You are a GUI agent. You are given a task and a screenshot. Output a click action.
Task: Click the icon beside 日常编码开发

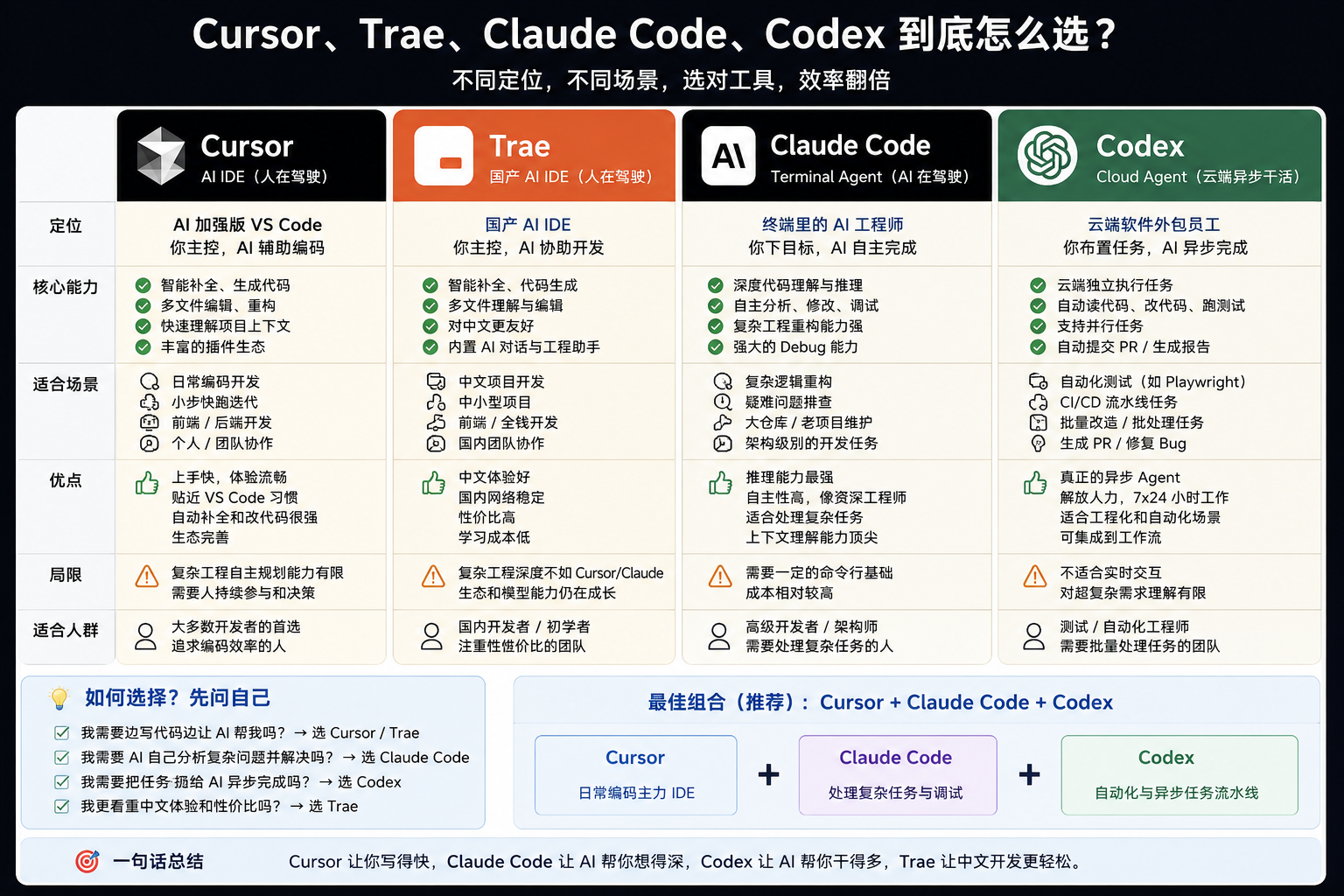(150, 381)
